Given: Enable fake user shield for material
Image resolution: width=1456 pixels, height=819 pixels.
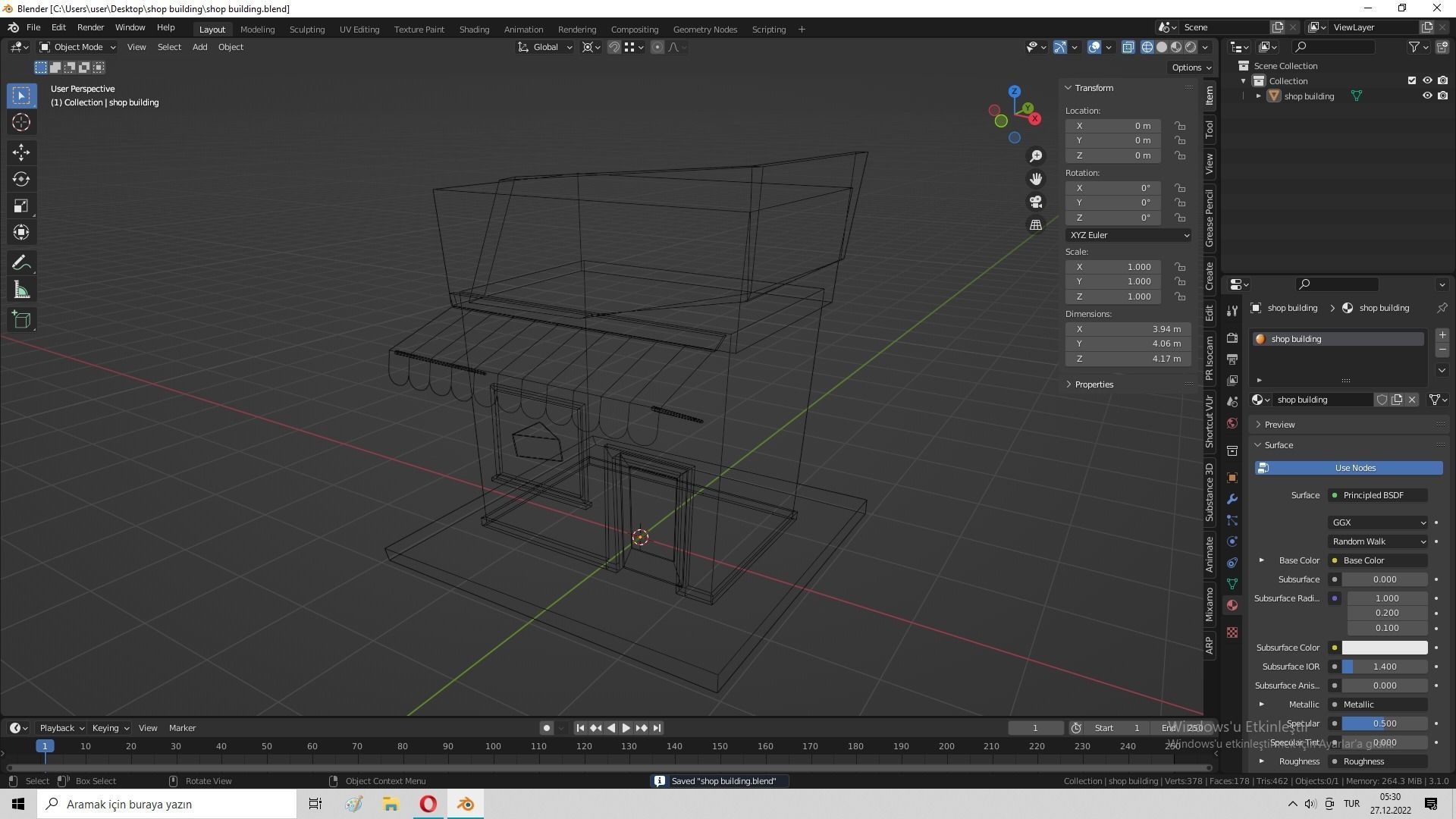Looking at the screenshot, I should (1382, 400).
